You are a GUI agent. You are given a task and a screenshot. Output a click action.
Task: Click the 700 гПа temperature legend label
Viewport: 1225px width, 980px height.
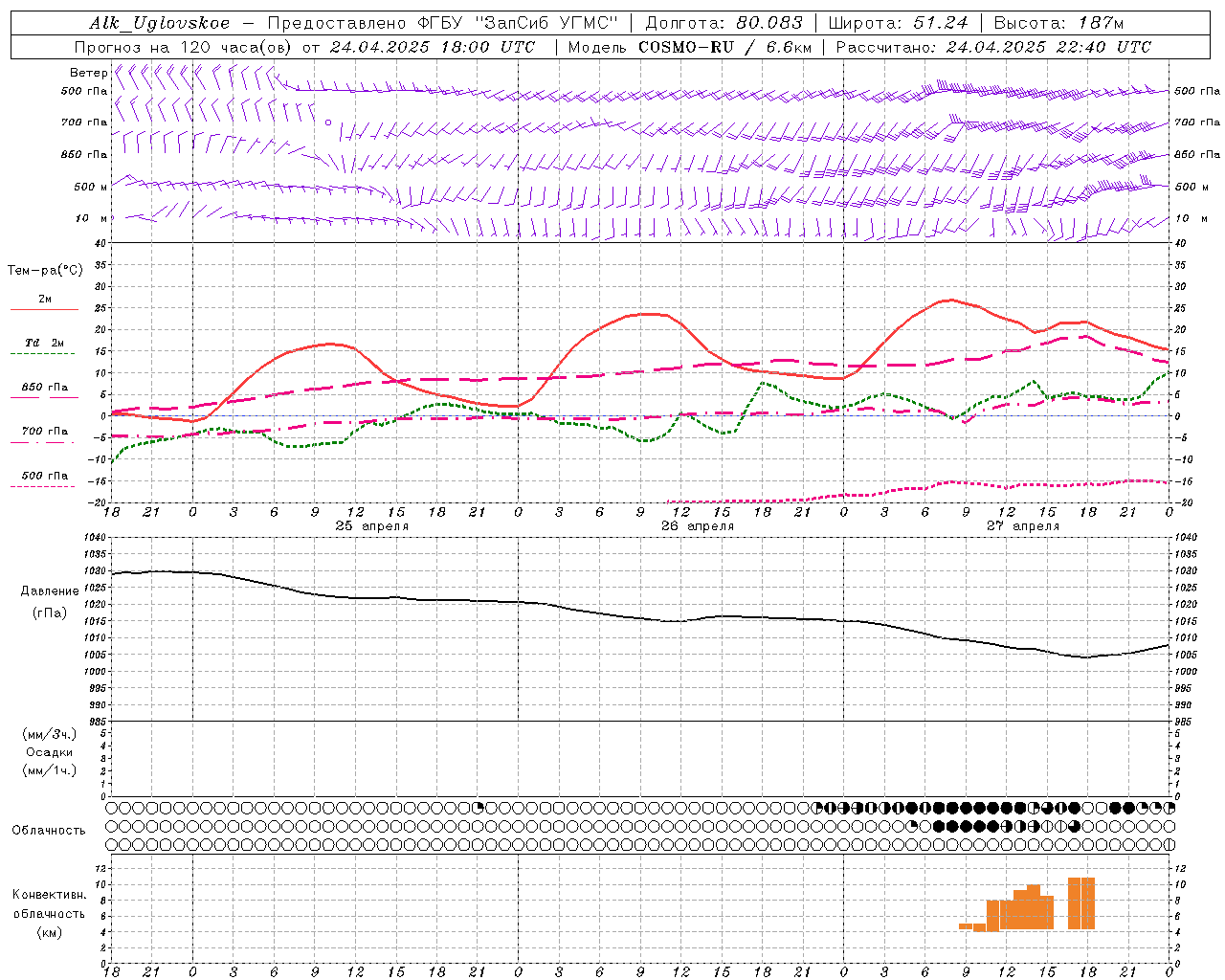pyautogui.click(x=45, y=432)
